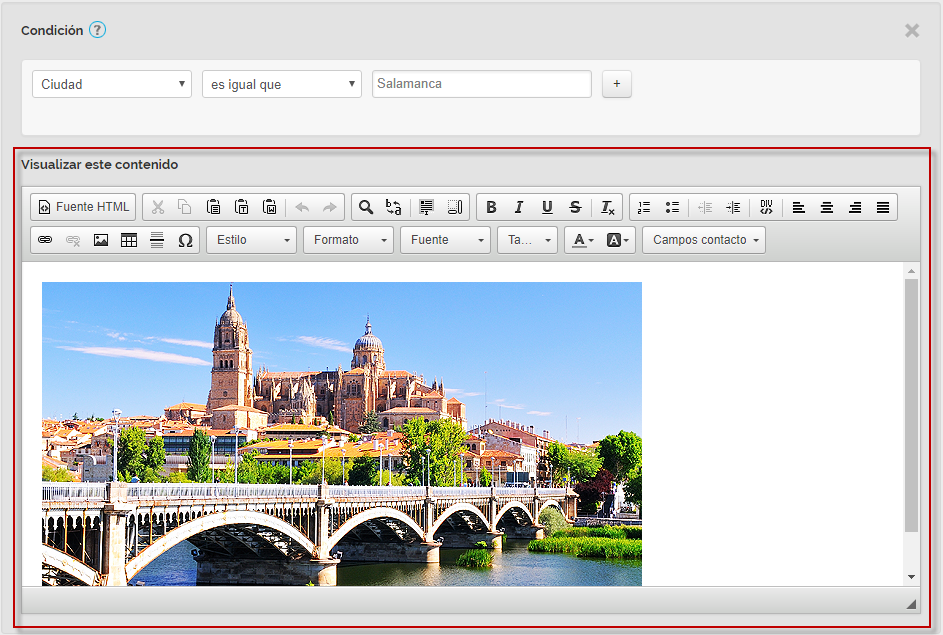Create a DIV container

pos(766,207)
